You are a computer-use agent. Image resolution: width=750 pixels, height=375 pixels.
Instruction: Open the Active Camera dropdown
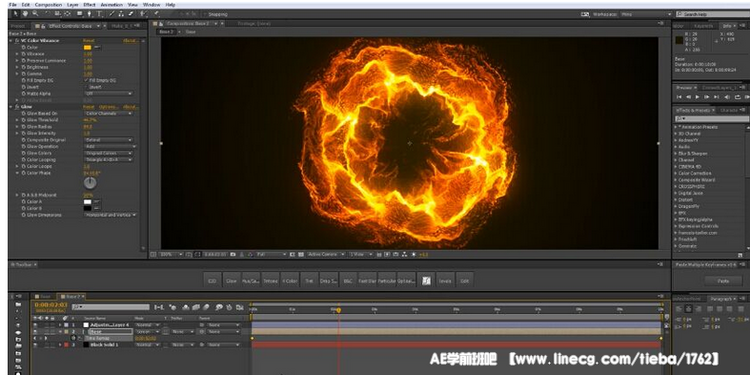click(326, 254)
